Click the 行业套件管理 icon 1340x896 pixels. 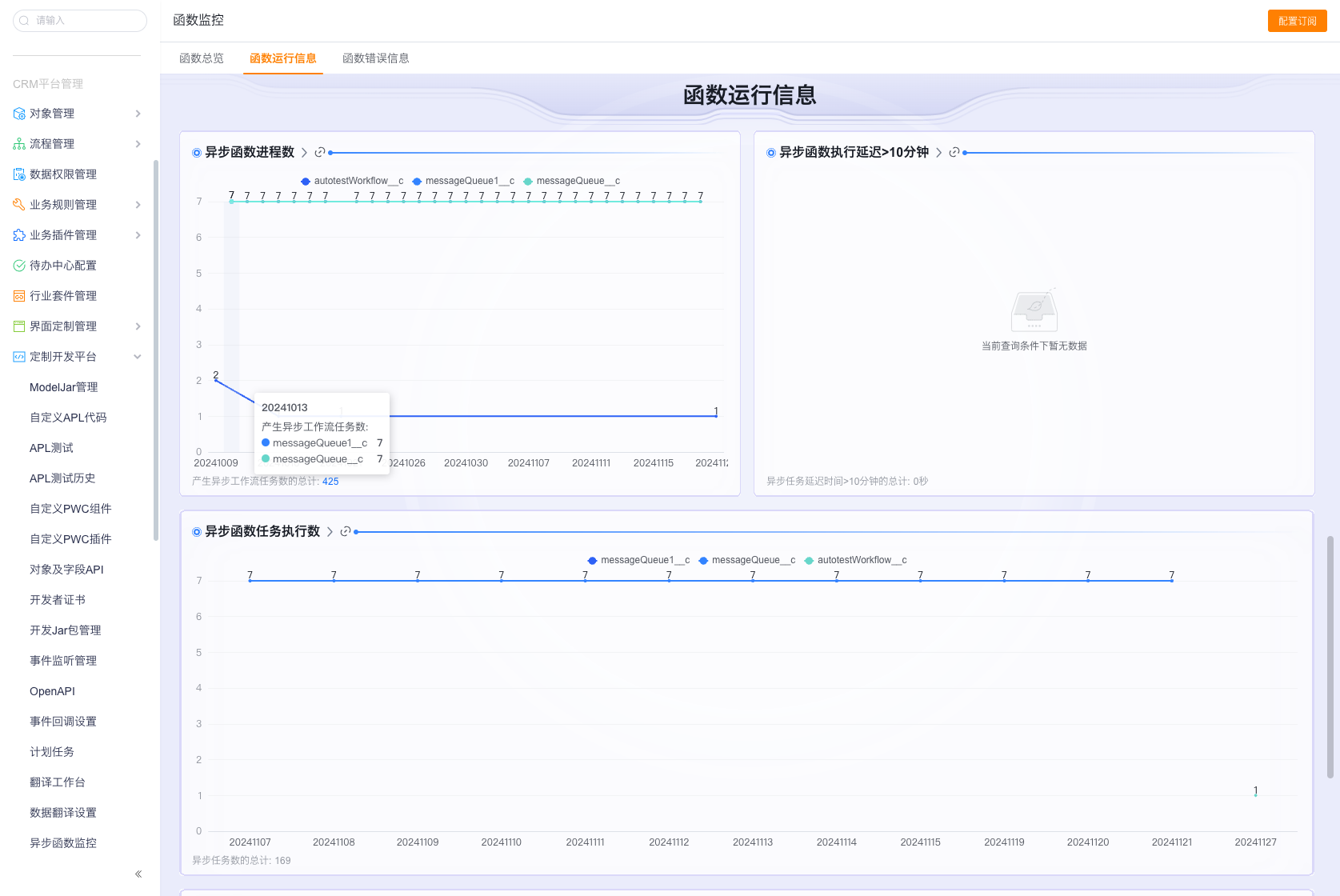click(x=19, y=296)
